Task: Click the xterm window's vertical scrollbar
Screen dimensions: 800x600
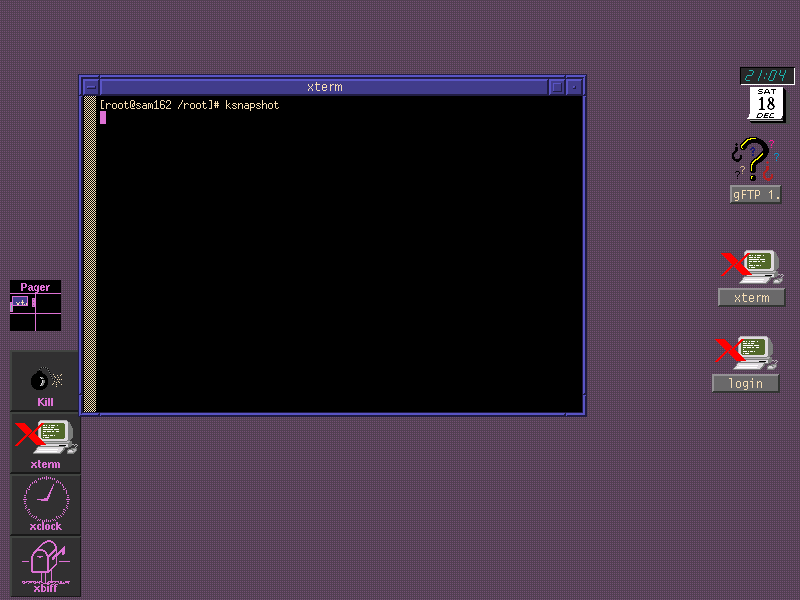Action: (x=90, y=254)
